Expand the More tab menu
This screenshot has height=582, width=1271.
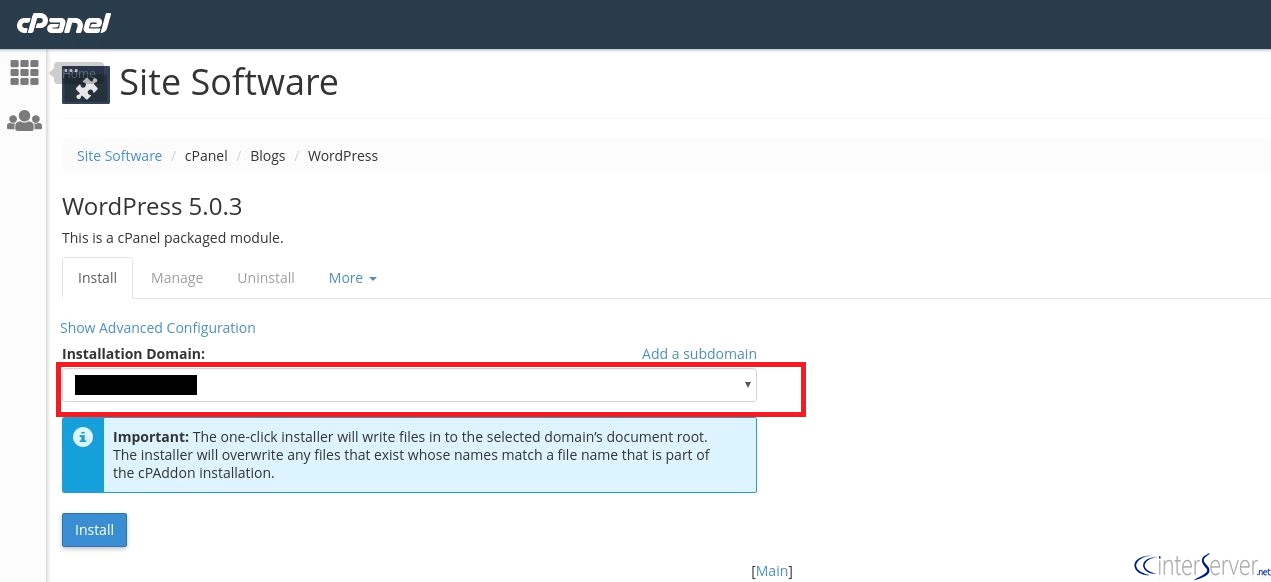pos(352,278)
